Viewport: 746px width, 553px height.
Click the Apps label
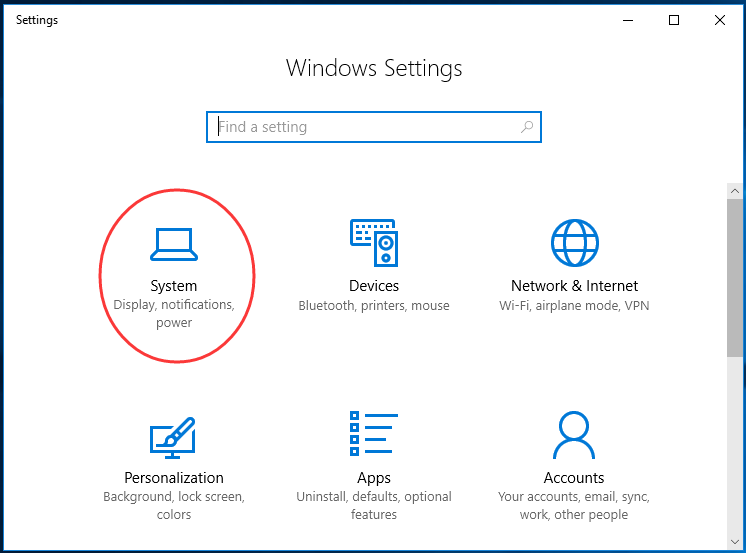click(374, 478)
